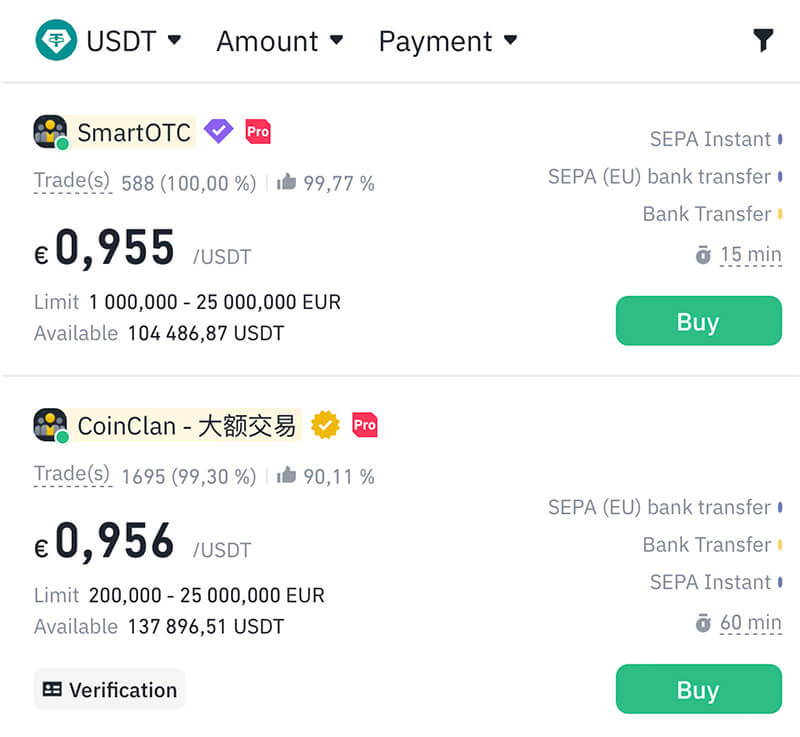Click SmartOTC's purple verified badge

pyautogui.click(x=218, y=131)
